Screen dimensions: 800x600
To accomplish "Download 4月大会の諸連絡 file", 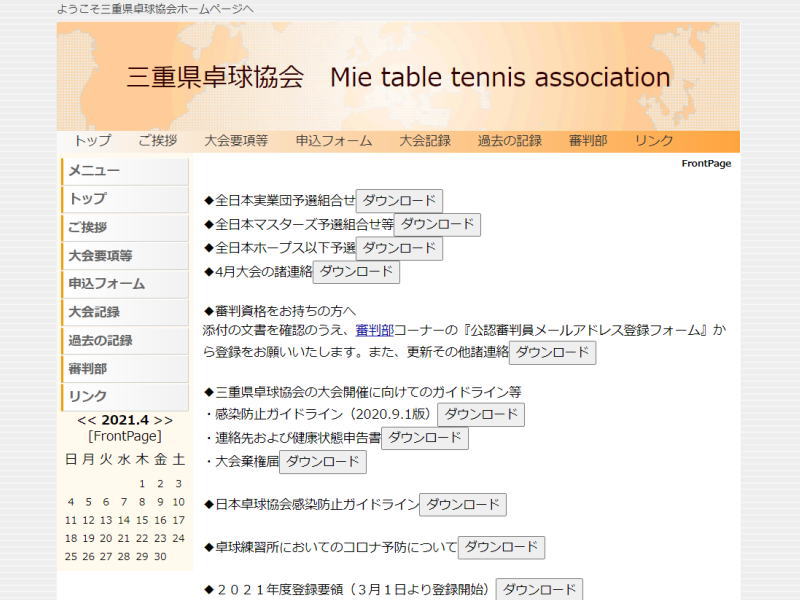I will 356,271.
